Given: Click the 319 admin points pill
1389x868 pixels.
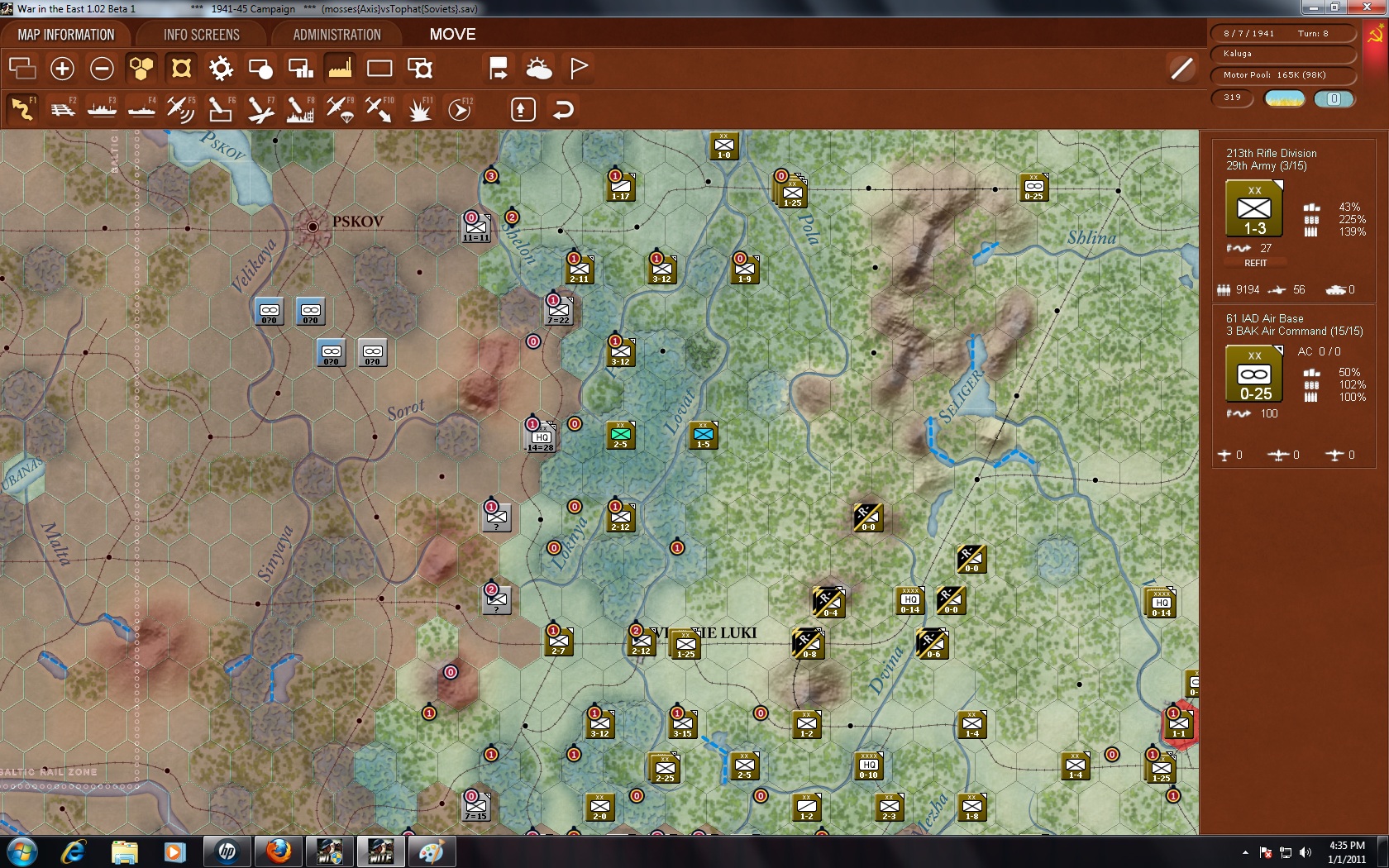Looking at the screenshot, I should click(x=1233, y=98).
